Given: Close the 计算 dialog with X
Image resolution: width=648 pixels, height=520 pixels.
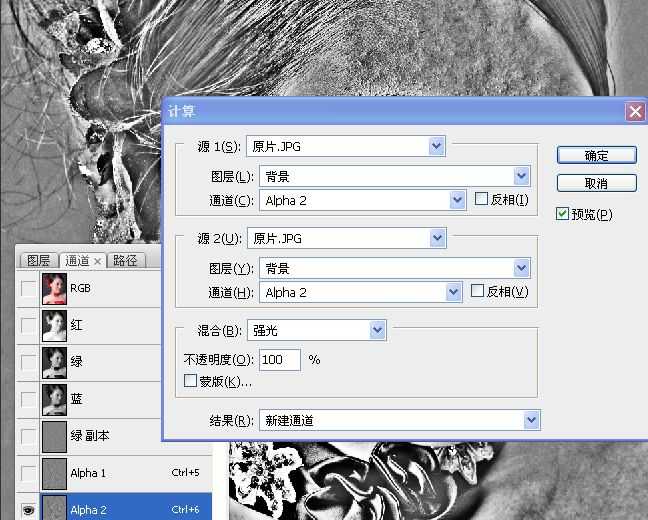Looking at the screenshot, I should (635, 111).
